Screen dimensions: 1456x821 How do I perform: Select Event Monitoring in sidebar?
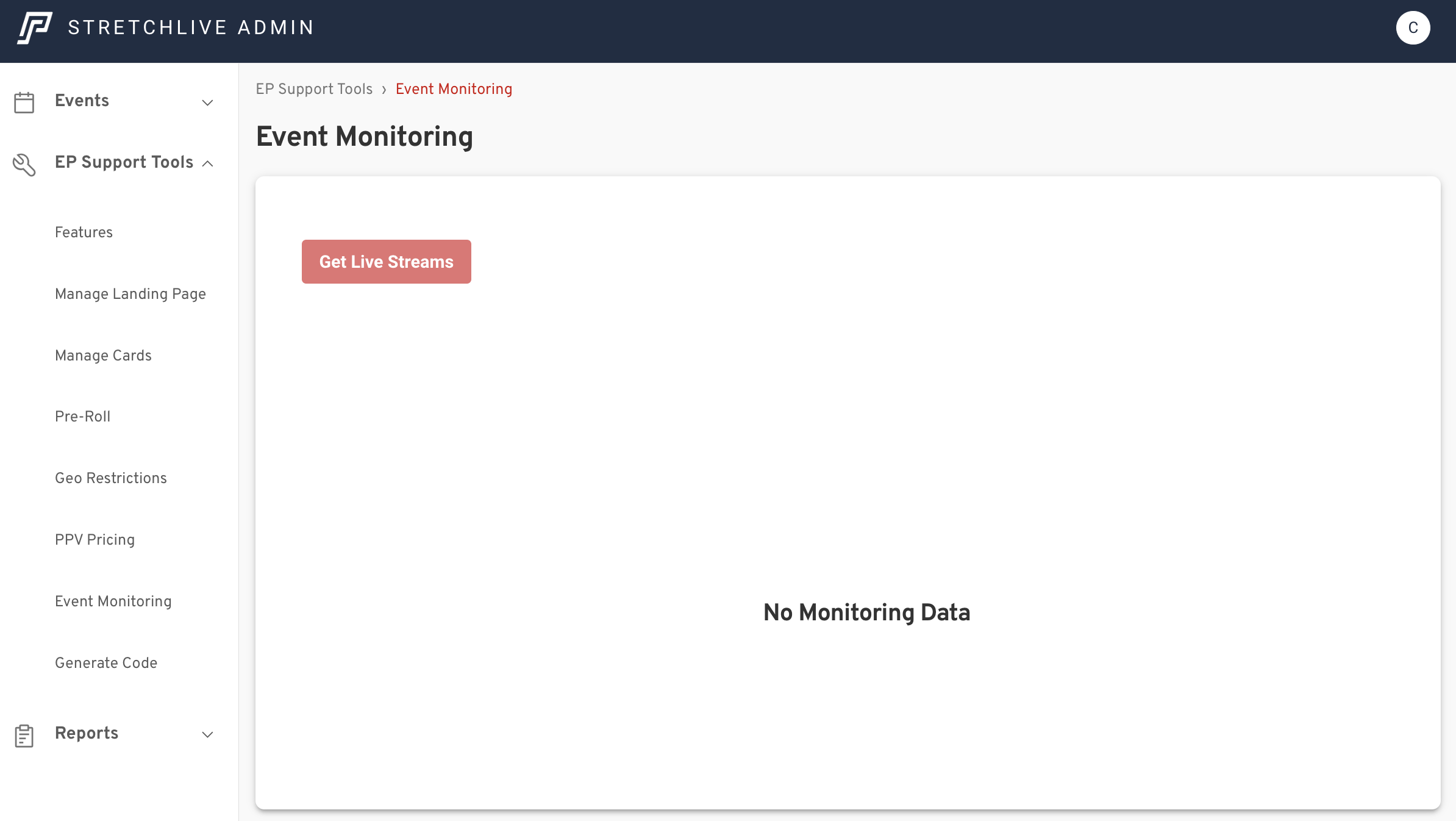[x=113, y=601]
